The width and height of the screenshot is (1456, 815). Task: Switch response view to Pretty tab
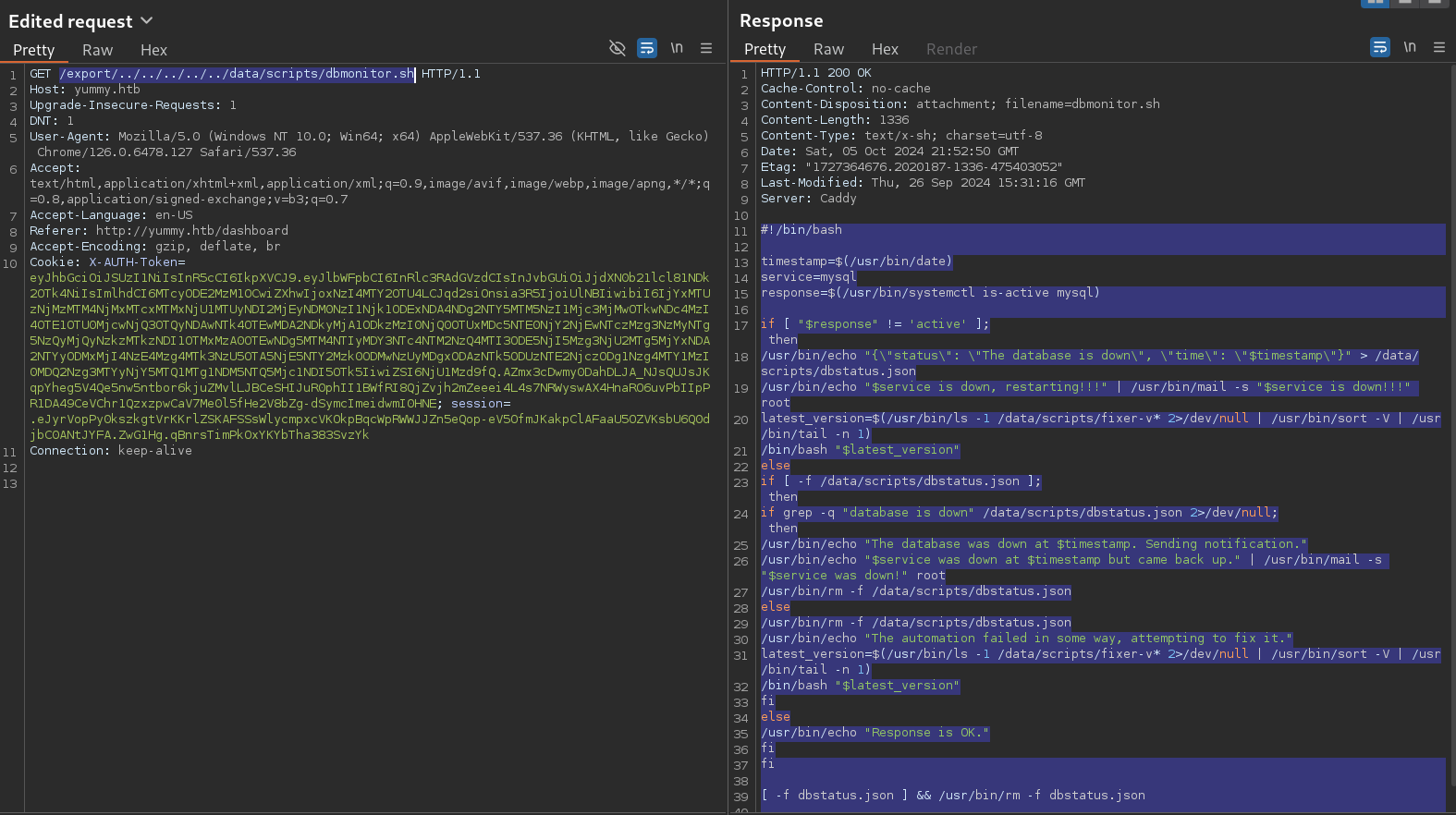pos(765,49)
